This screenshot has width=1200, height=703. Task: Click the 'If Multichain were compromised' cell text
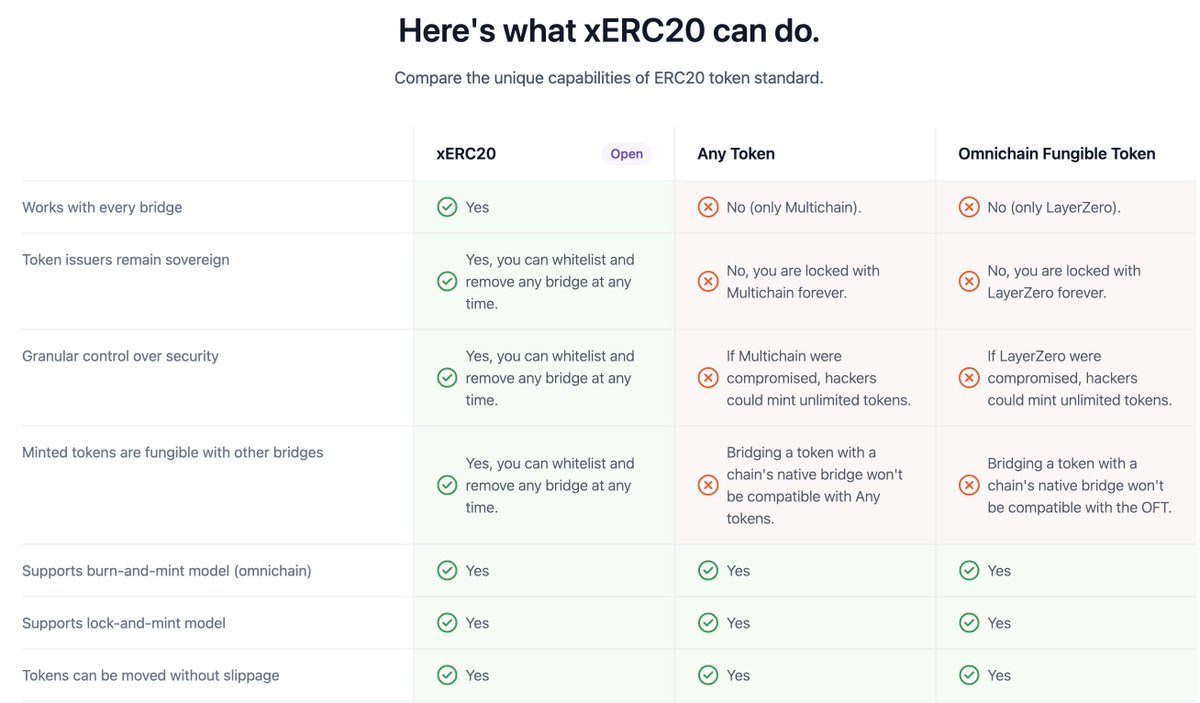819,378
